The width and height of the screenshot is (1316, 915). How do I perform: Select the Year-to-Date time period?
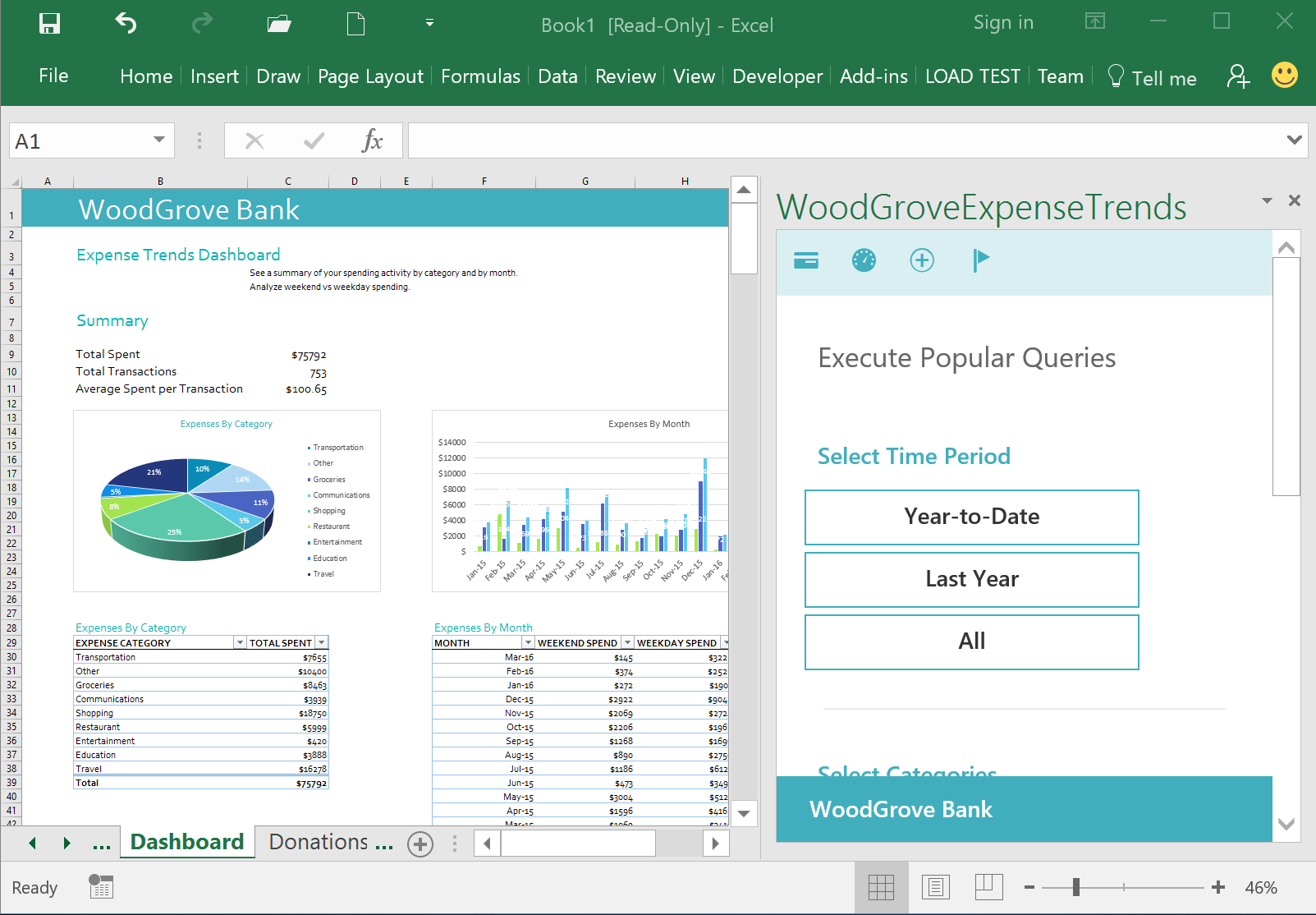pos(972,517)
